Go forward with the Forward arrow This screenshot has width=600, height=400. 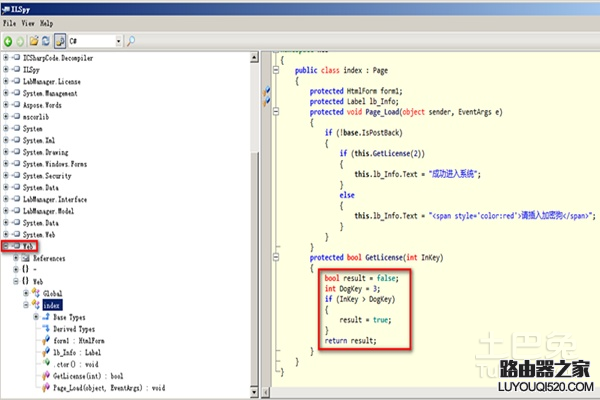click(20, 41)
